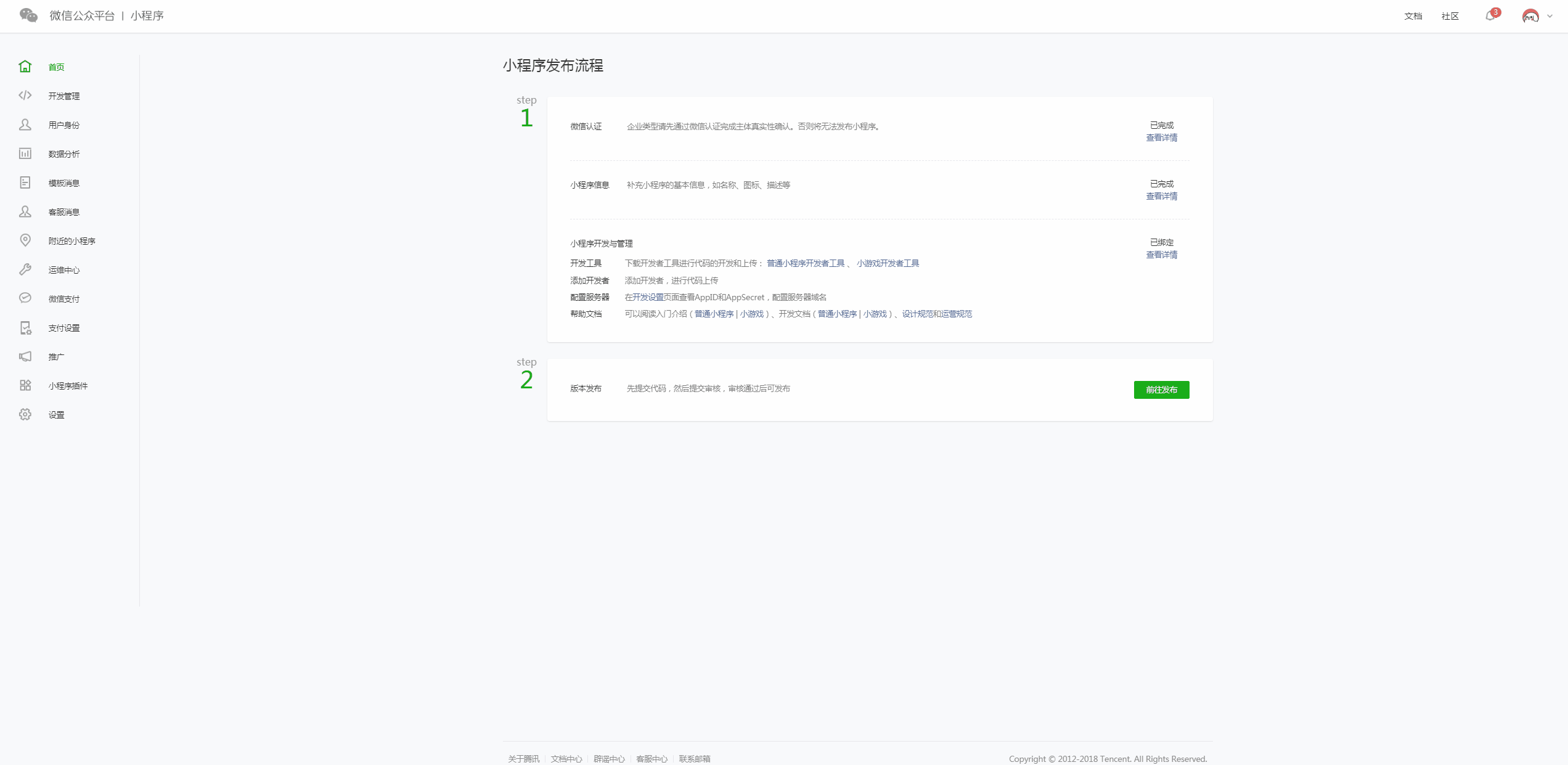Click 查看详情 under 微信认证 status

[1161, 137]
